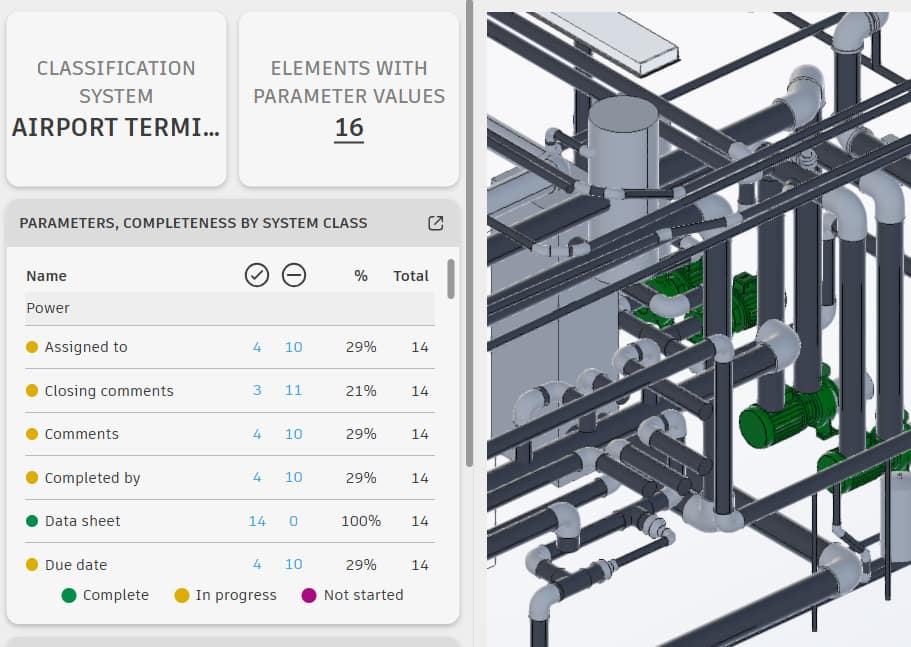
Task: Click the 100% value in Data sheet row
Action: pyautogui.click(x=361, y=521)
